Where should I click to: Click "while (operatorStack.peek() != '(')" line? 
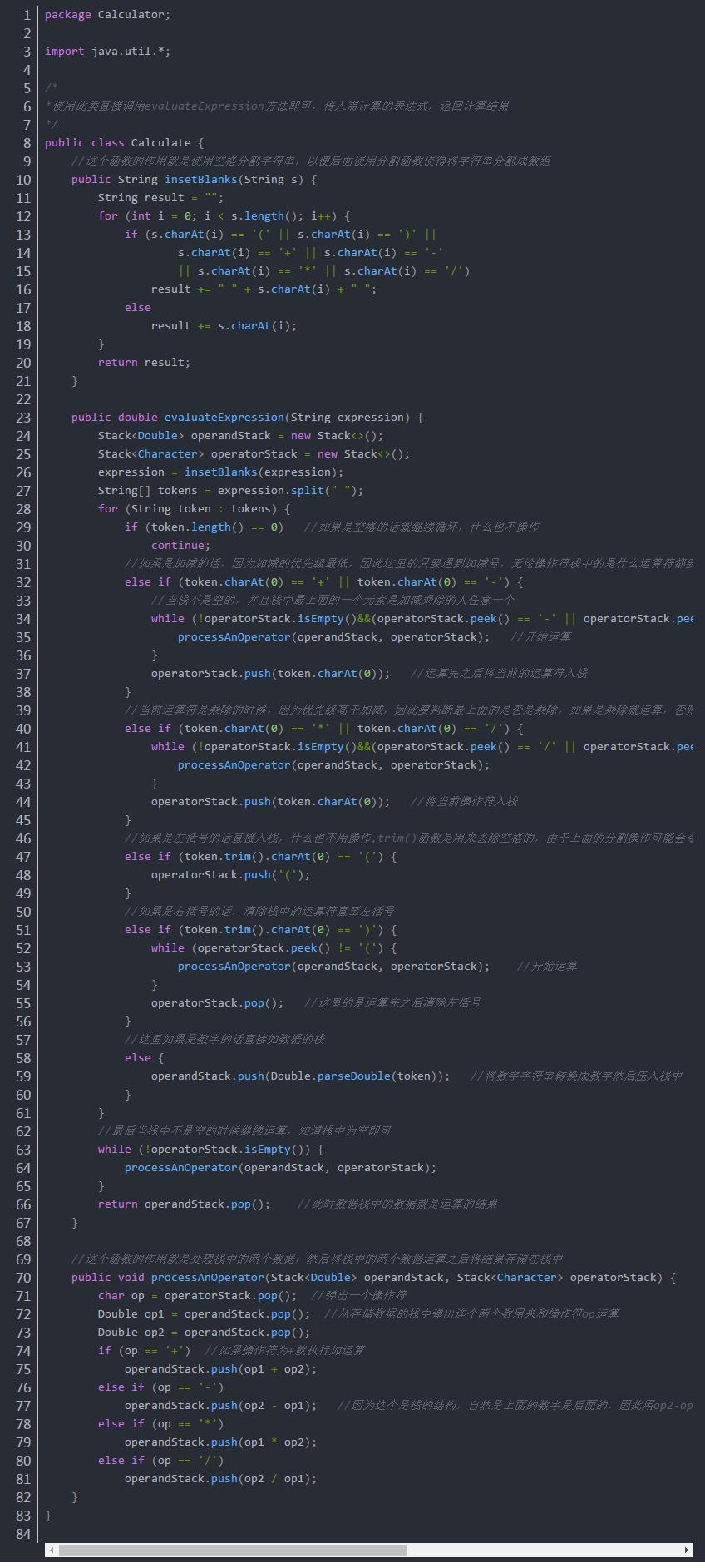point(274,947)
